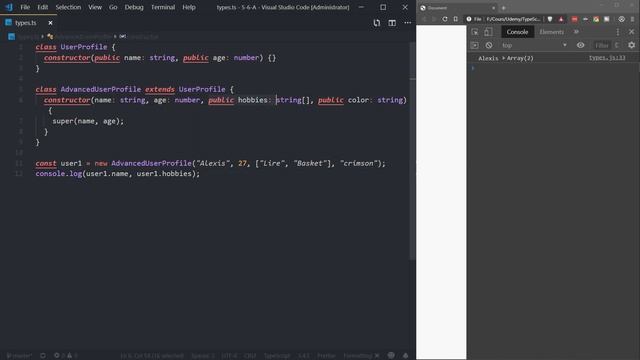Open the JavaScript context 'top' dropdown
Image resolution: width=640 pixels, height=360 pixels.
[x=534, y=45]
